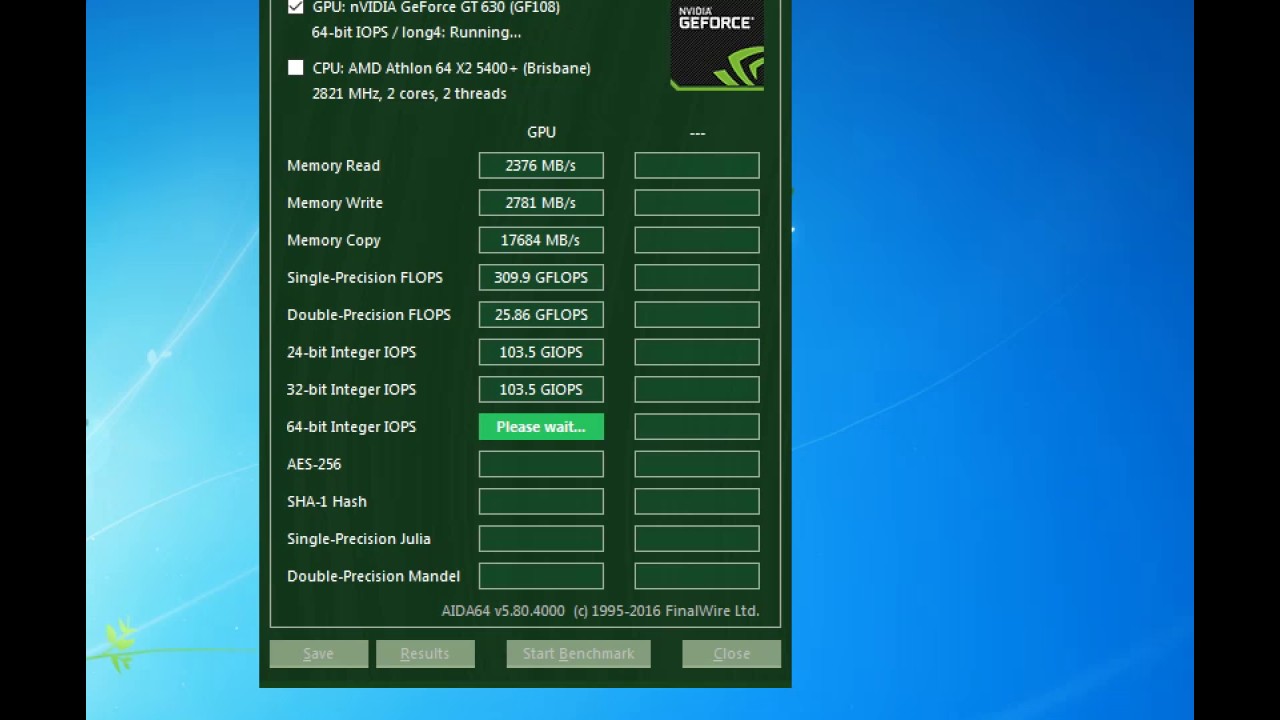Click the Single-Precision Julia label

tap(359, 539)
